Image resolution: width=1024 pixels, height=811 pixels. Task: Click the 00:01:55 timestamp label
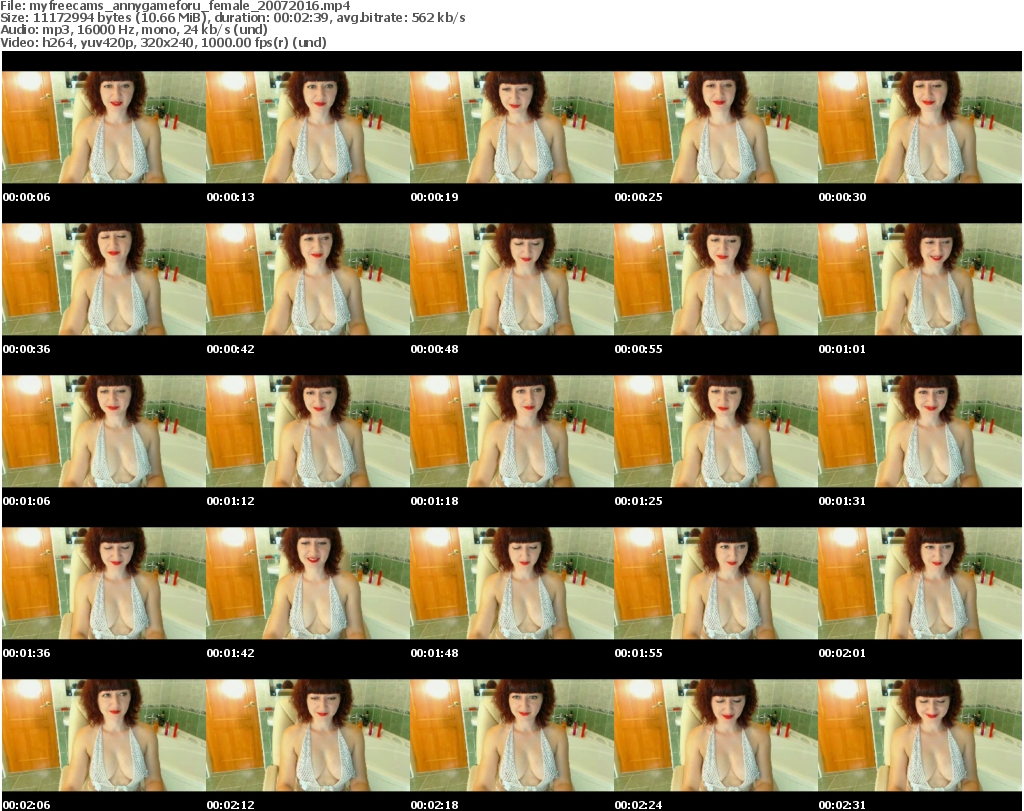638,653
